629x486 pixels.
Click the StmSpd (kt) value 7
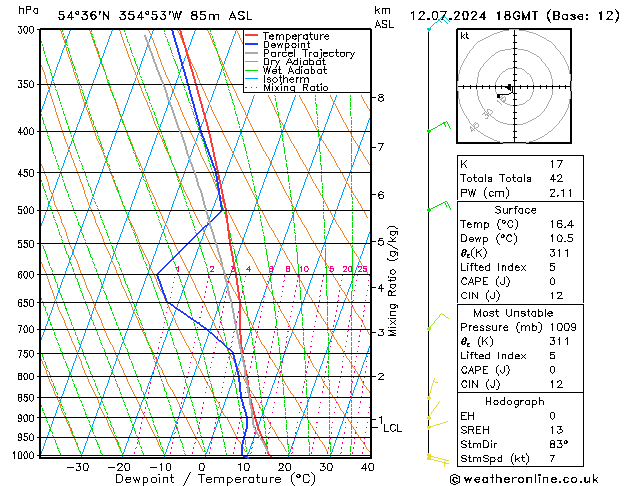click(553, 458)
